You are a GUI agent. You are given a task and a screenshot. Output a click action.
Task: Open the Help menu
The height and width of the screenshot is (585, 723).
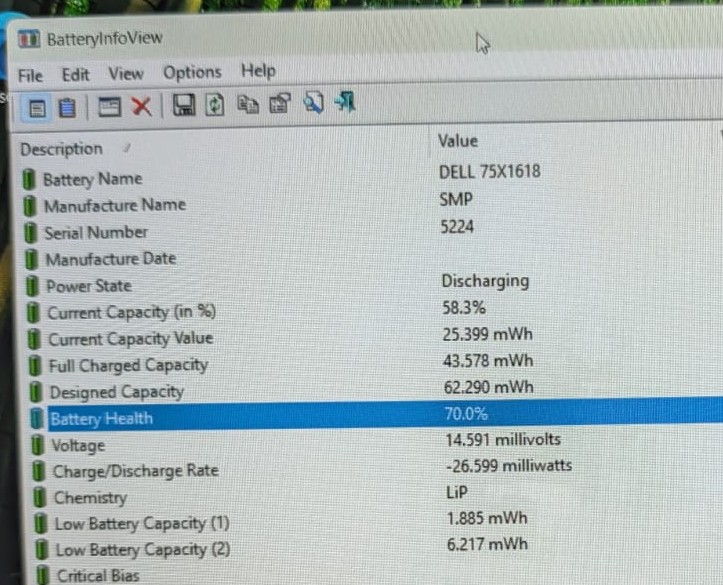coord(258,71)
